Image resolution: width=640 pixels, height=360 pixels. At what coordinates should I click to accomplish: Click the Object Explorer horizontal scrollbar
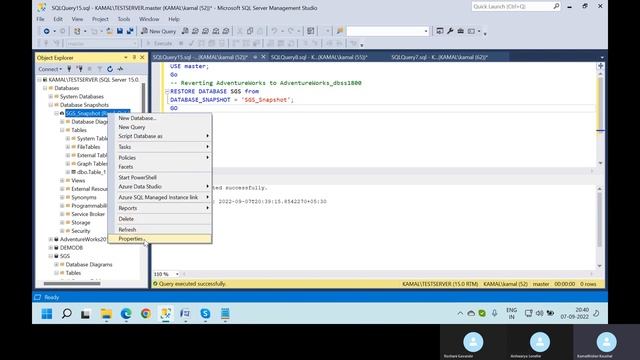coord(72,284)
